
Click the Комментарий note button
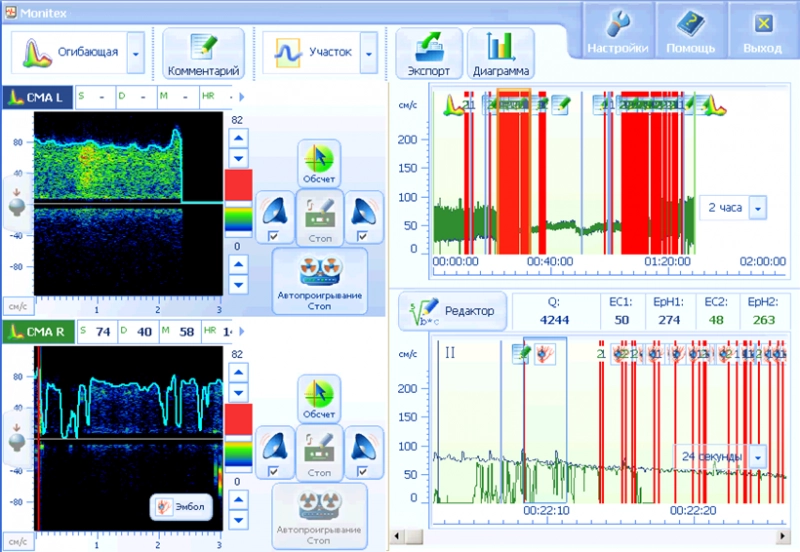203,54
